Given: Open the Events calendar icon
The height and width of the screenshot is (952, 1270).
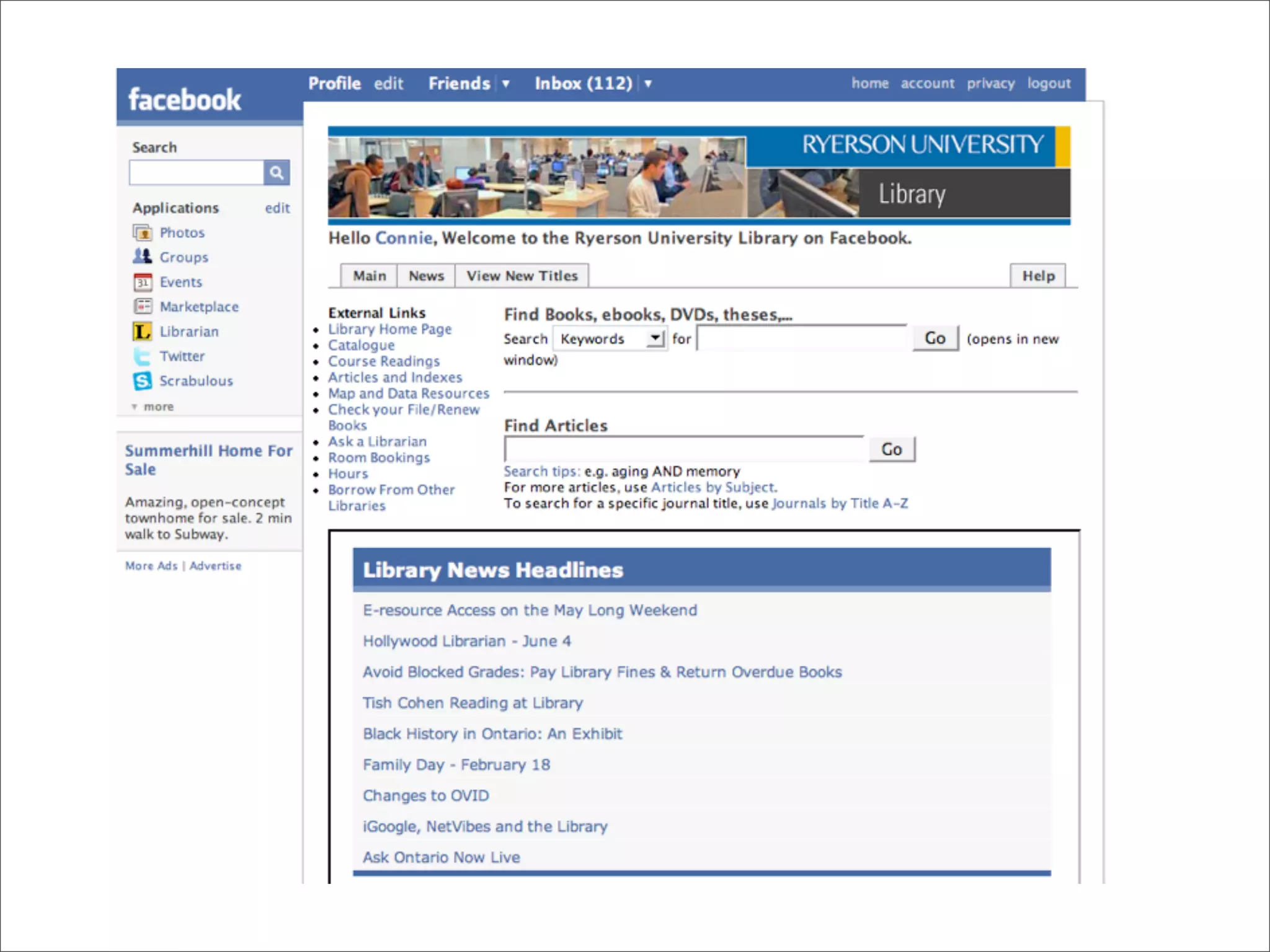Looking at the screenshot, I should coord(143,282).
